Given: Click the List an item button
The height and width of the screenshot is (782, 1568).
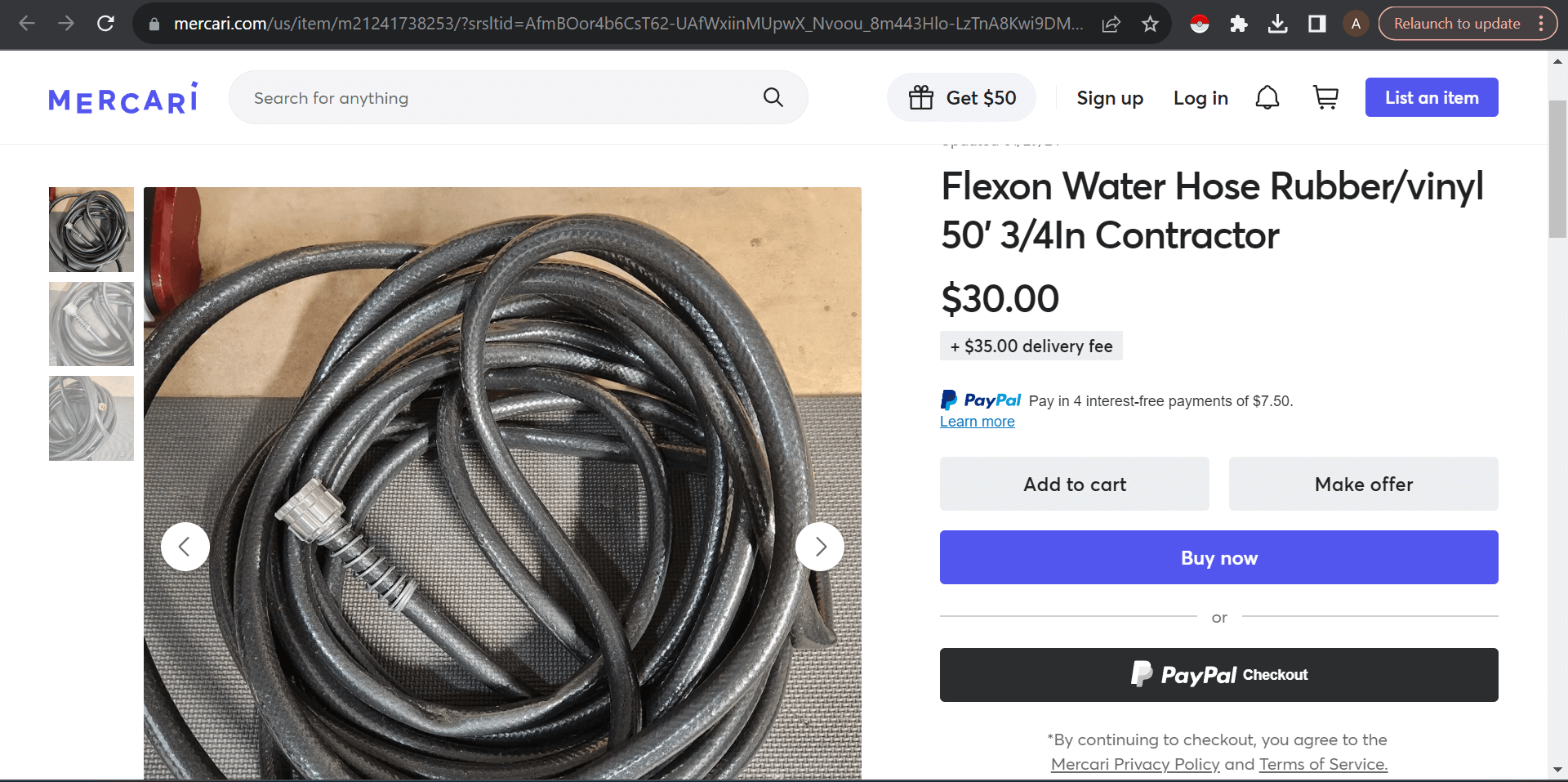Looking at the screenshot, I should pos(1432,97).
